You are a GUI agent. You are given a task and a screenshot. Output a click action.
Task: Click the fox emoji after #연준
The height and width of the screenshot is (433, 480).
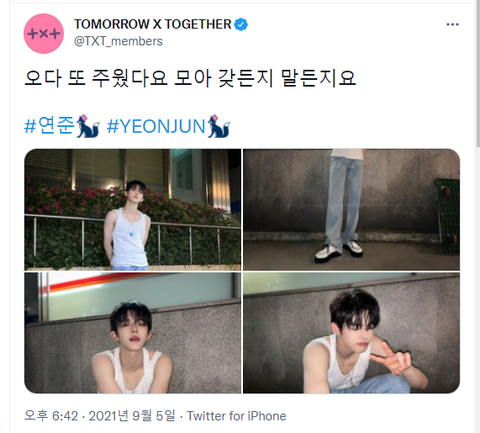pos(88,126)
